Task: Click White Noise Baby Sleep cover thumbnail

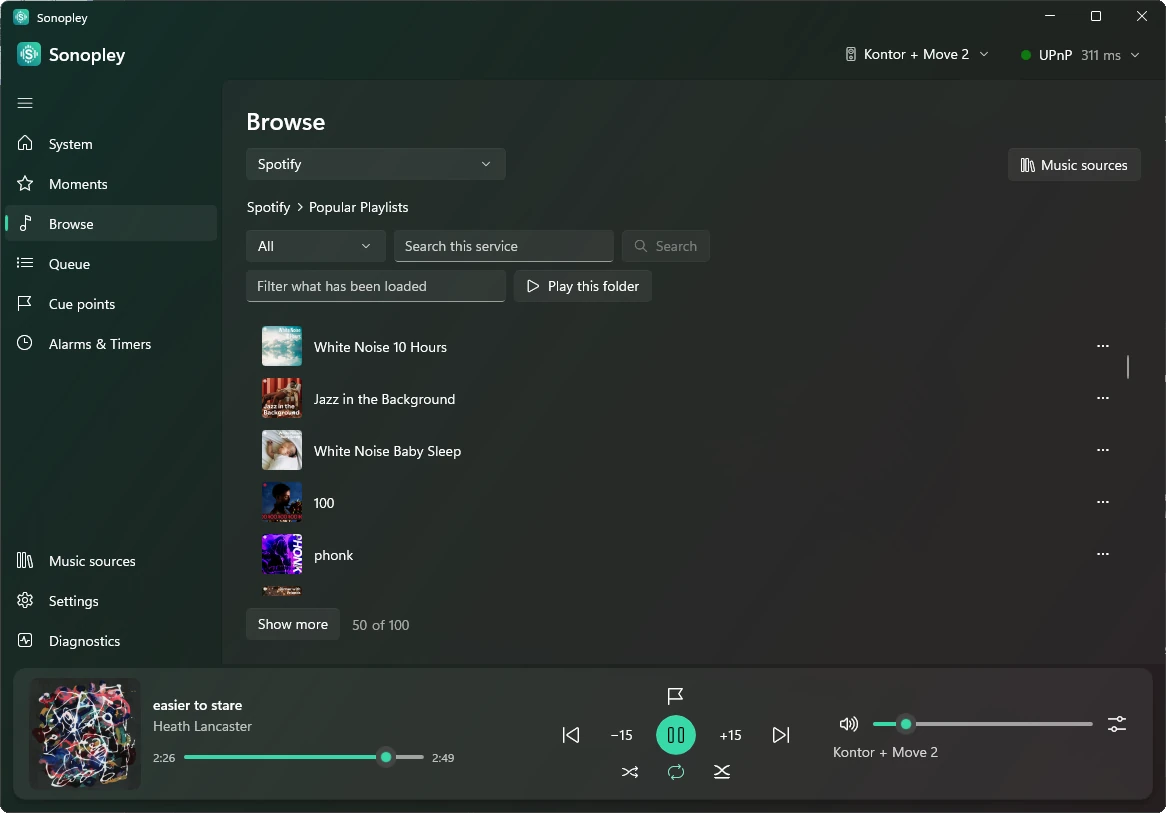Action: [282, 450]
